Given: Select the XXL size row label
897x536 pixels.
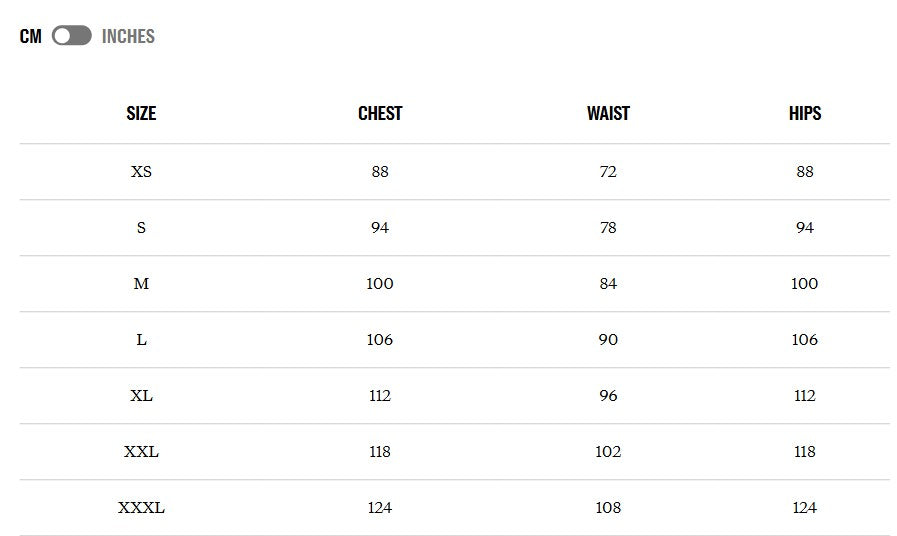Looking at the screenshot, I should (x=141, y=452).
